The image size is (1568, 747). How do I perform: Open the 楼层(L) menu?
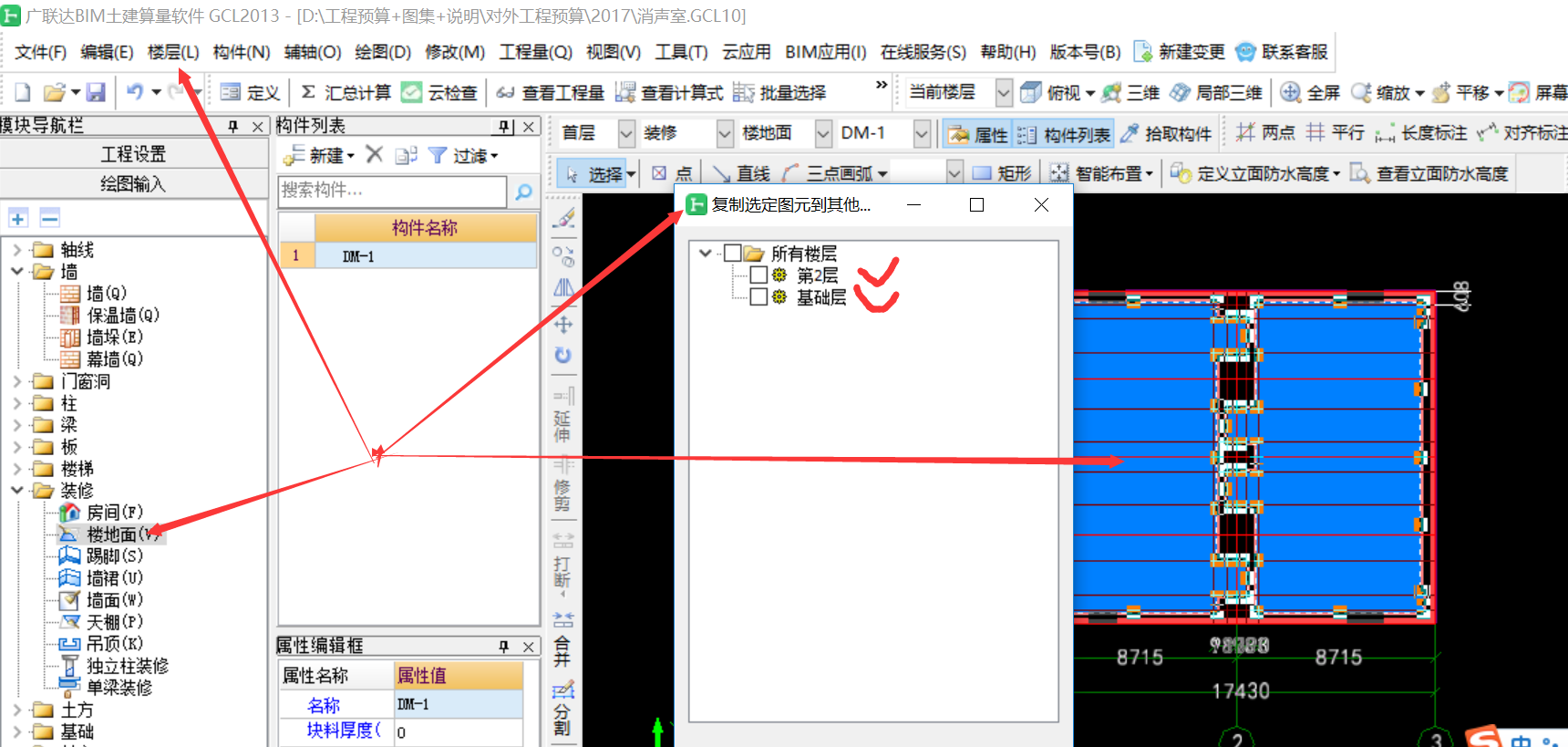coord(173,52)
